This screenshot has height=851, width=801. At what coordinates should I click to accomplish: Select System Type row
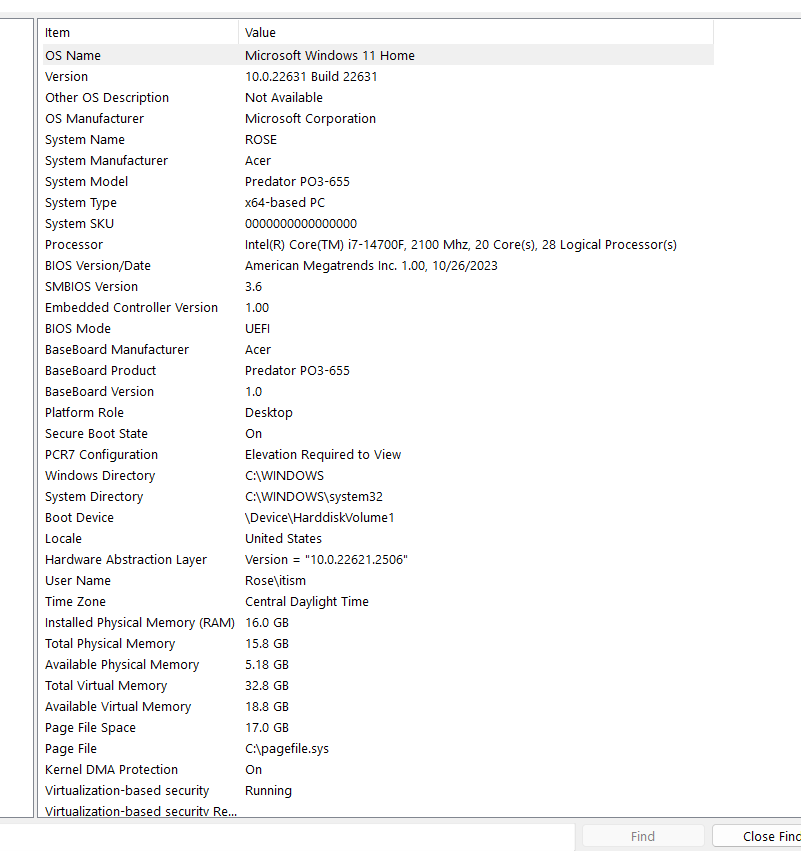[378, 202]
